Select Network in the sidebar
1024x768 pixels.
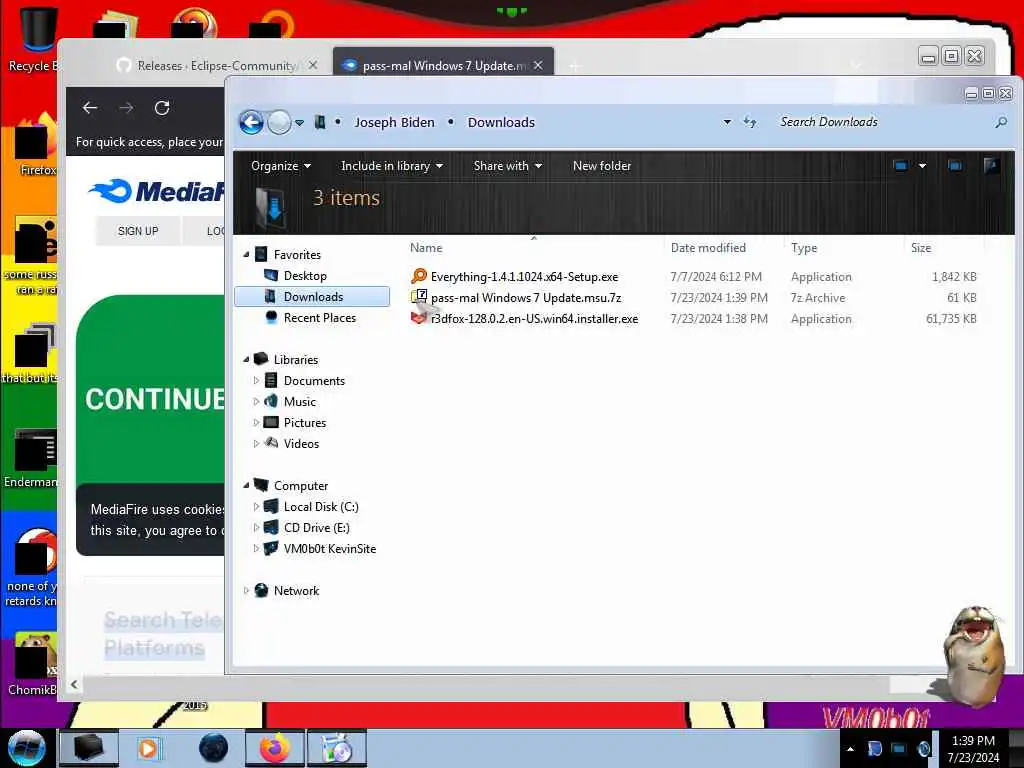click(x=296, y=590)
